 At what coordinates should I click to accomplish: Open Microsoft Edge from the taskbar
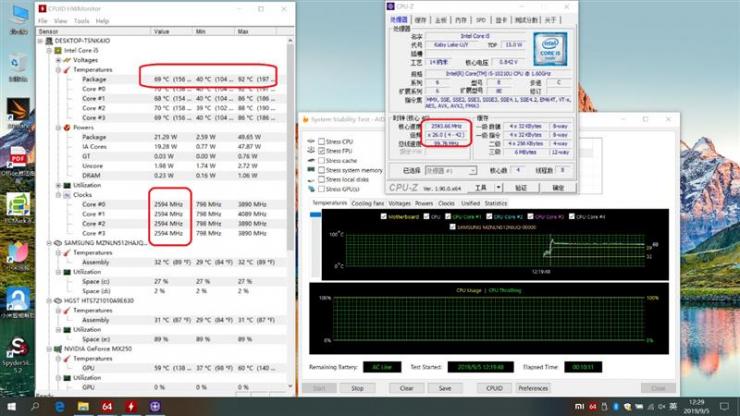(x=60, y=407)
